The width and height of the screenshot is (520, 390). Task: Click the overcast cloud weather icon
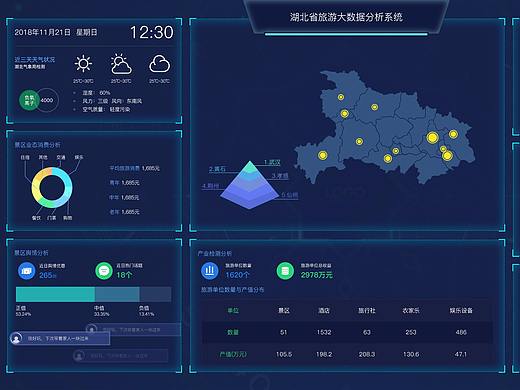(x=160, y=64)
